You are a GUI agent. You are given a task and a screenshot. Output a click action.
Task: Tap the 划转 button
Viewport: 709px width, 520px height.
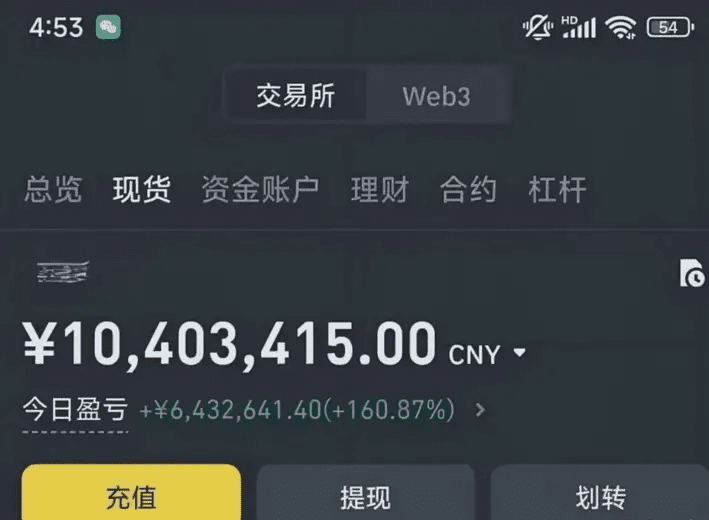pyautogui.click(x=600, y=493)
